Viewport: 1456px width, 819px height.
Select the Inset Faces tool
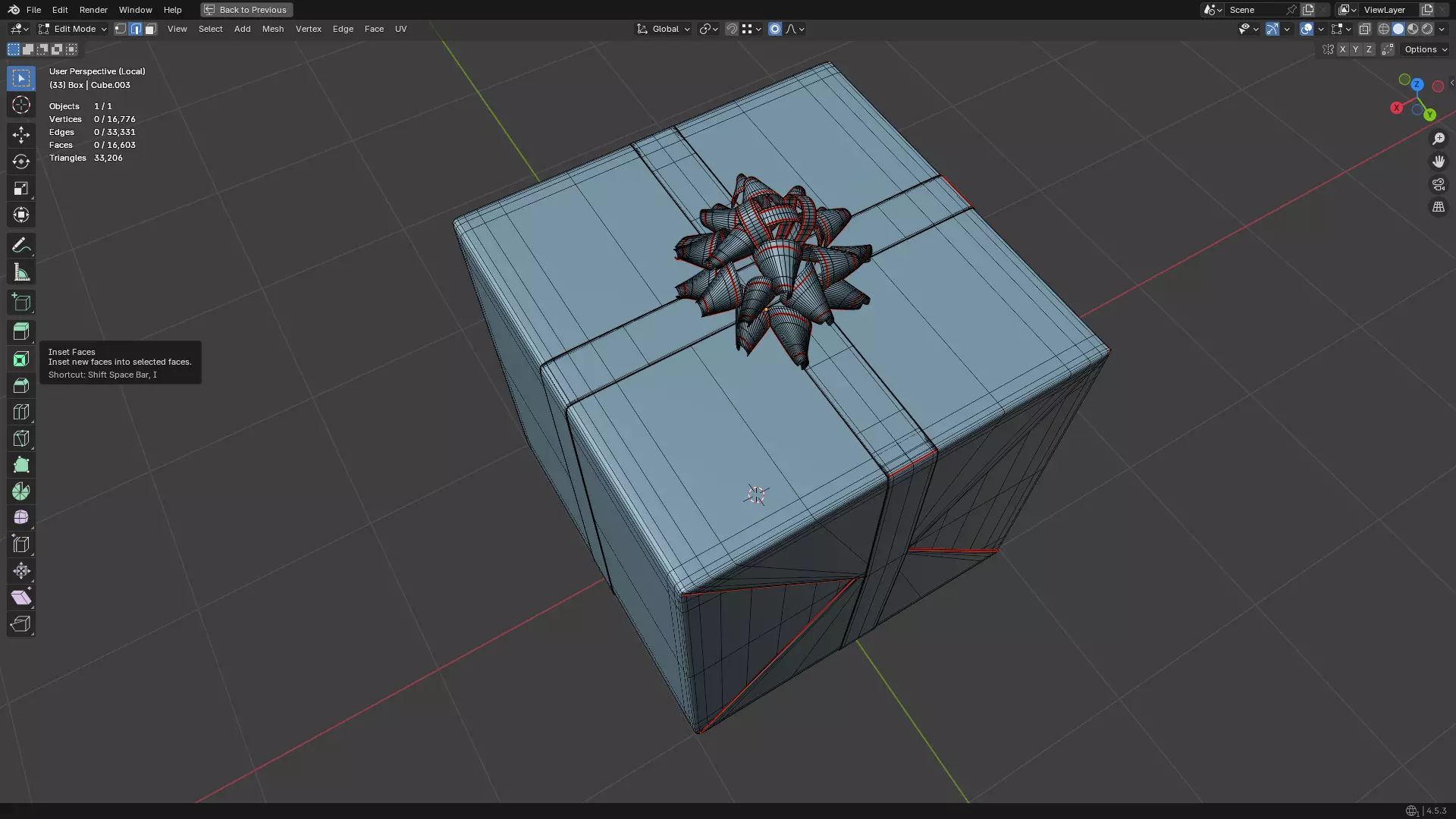pos(21,359)
